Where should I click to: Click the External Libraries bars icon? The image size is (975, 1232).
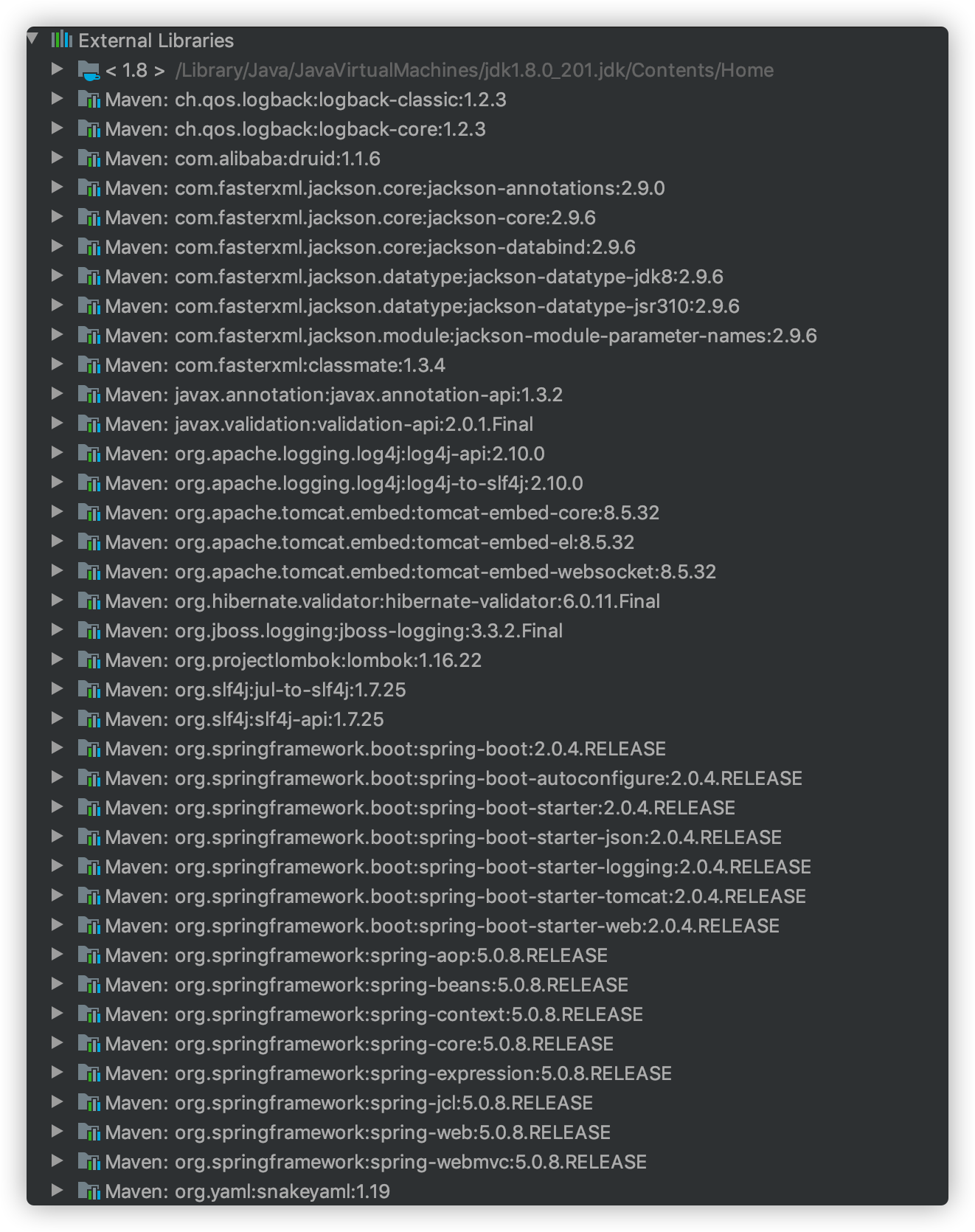tap(62, 39)
